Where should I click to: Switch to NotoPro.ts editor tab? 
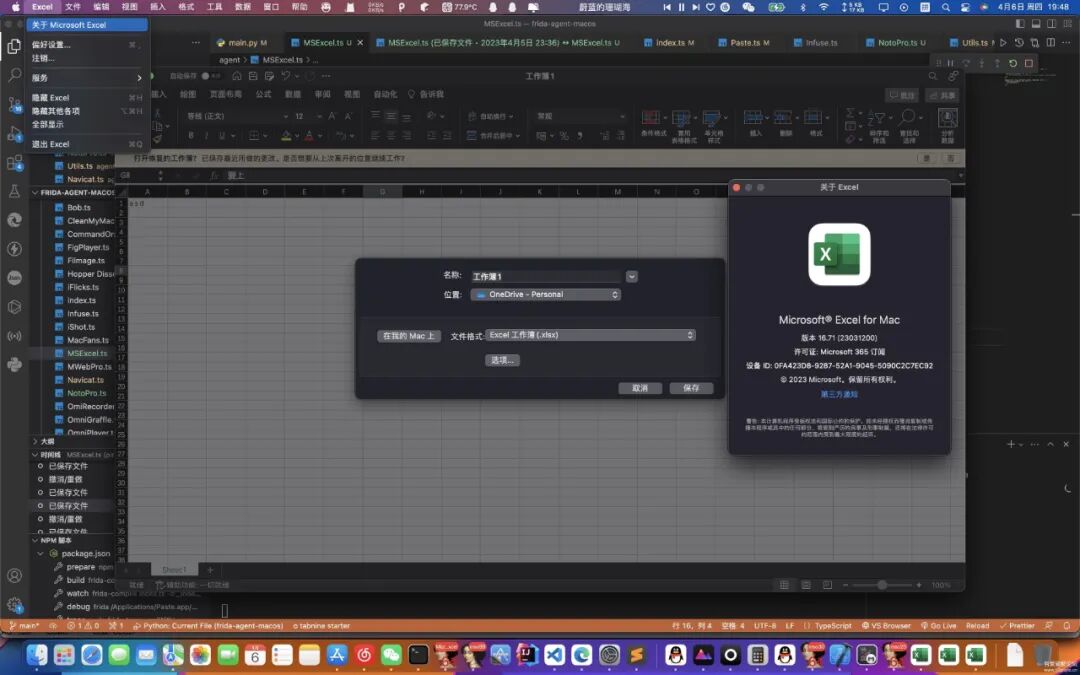coord(897,43)
